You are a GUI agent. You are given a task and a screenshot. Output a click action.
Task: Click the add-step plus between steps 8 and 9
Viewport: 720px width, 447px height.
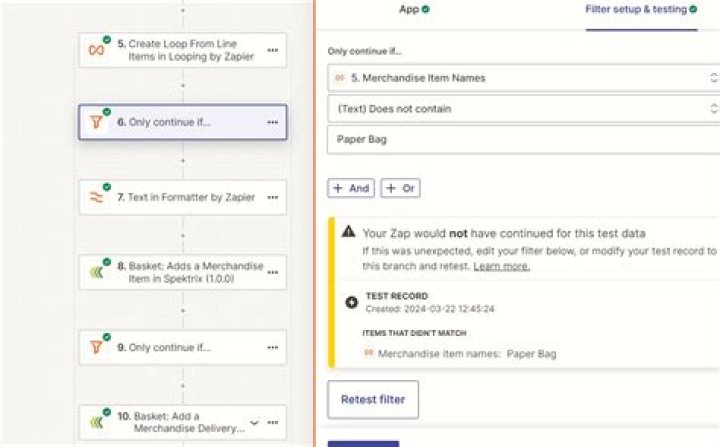[183, 311]
